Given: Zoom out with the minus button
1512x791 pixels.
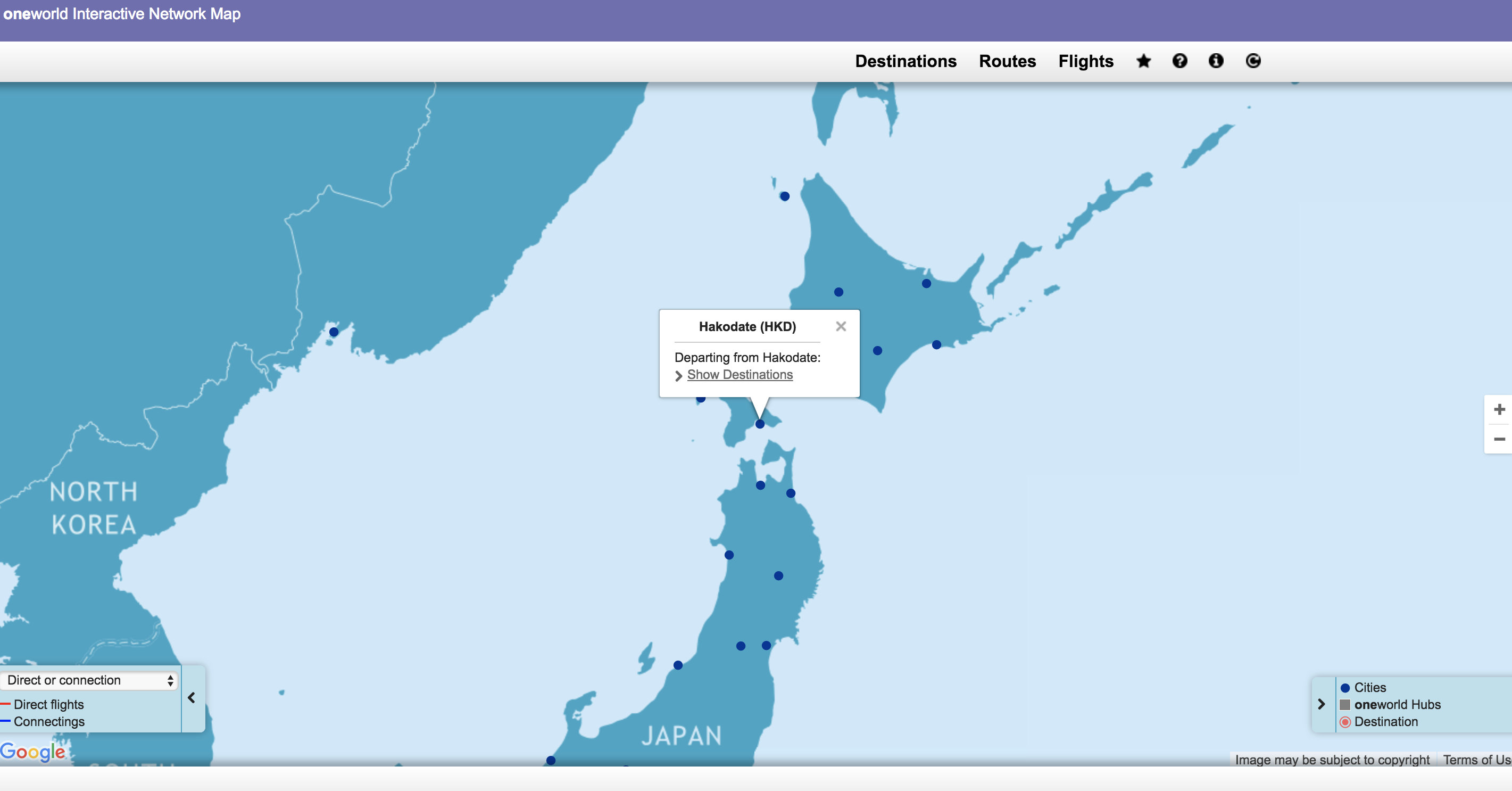Looking at the screenshot, I should coord(1499,439).
